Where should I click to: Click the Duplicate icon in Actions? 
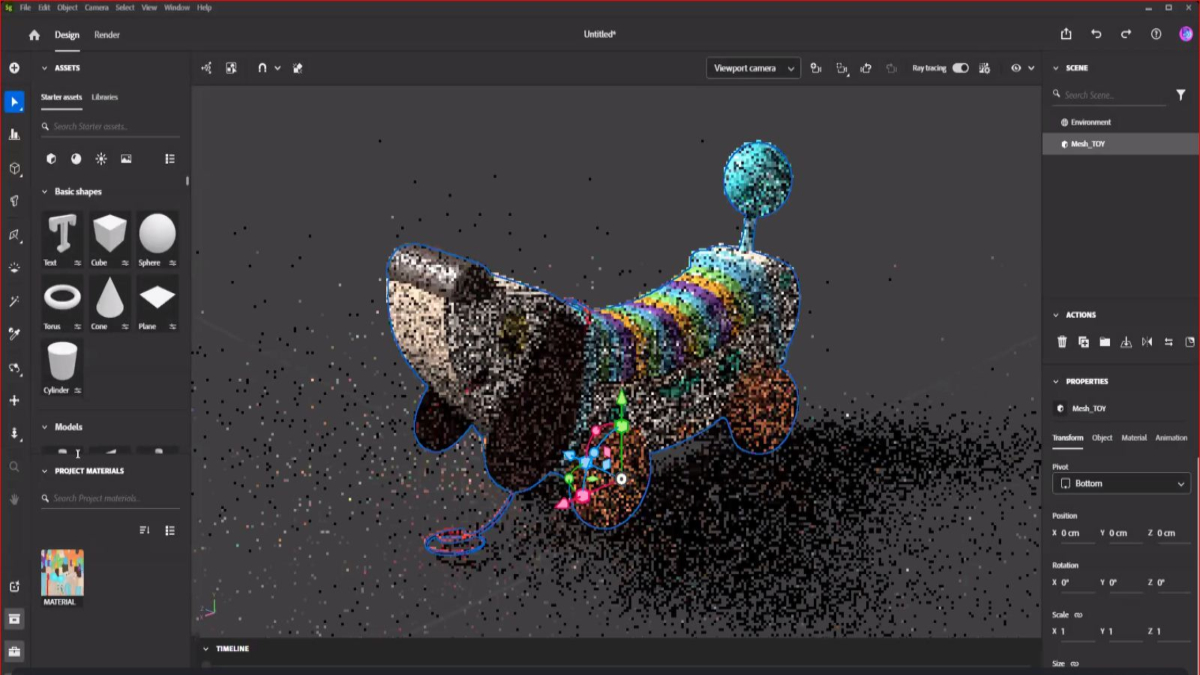pos(1083,342)
